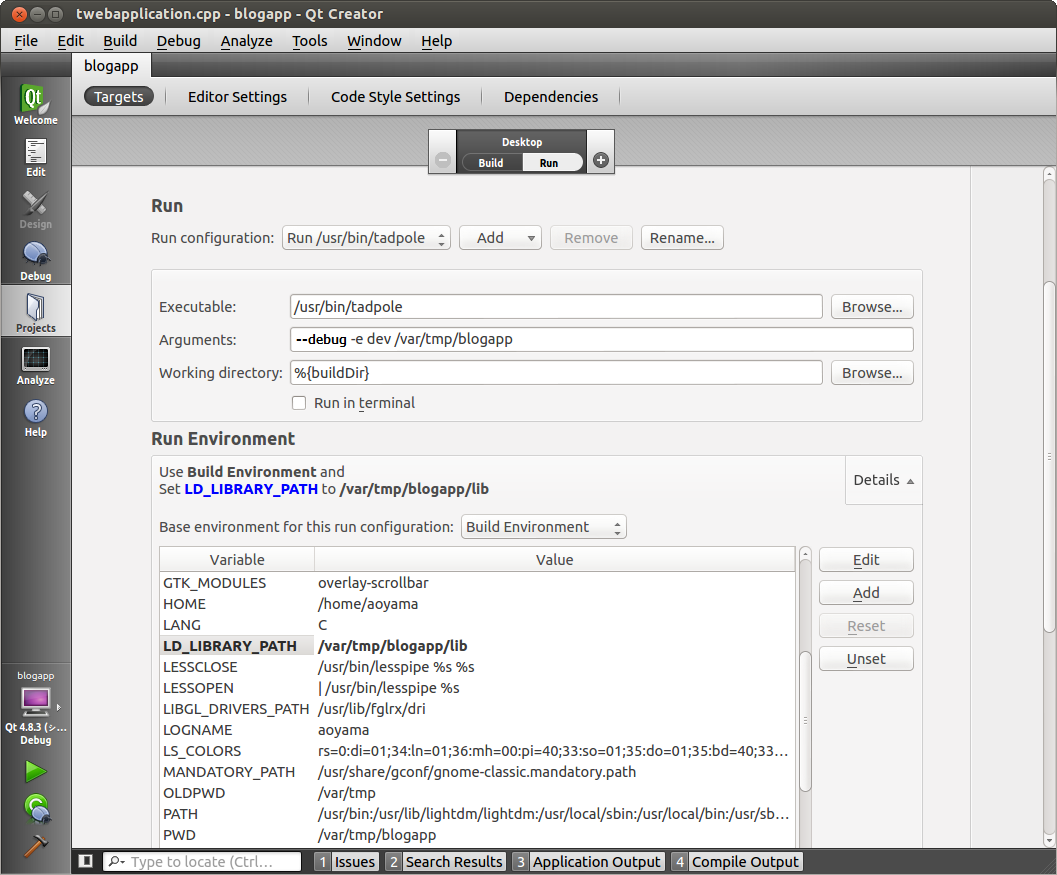
Task: Click the Remove run configuration button
Action: [591, 238]
